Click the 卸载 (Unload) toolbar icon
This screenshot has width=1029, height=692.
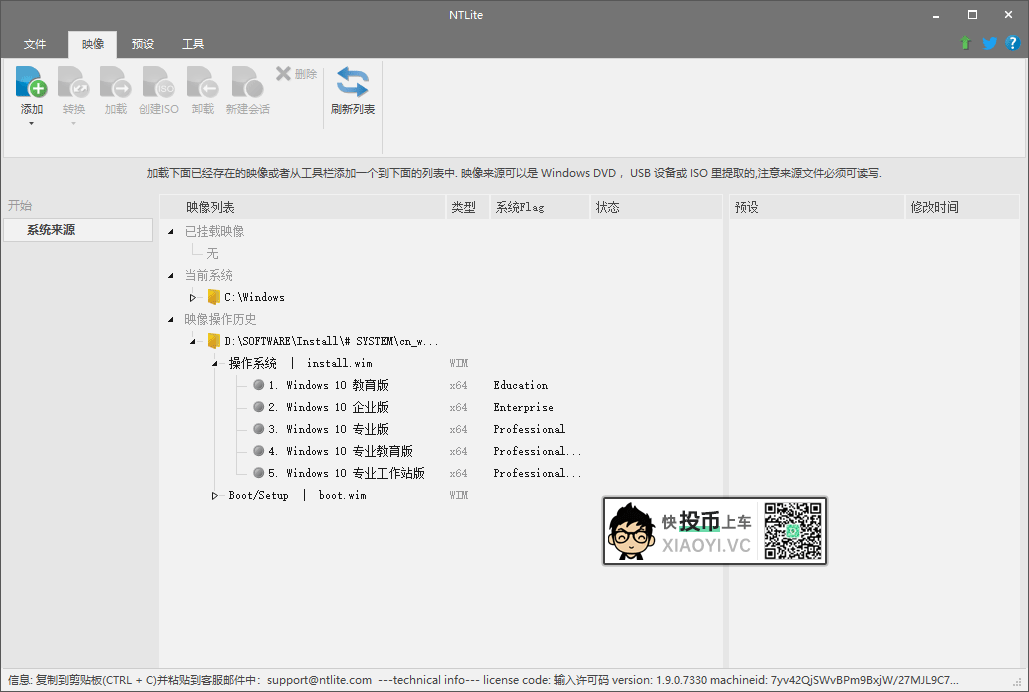203,82
